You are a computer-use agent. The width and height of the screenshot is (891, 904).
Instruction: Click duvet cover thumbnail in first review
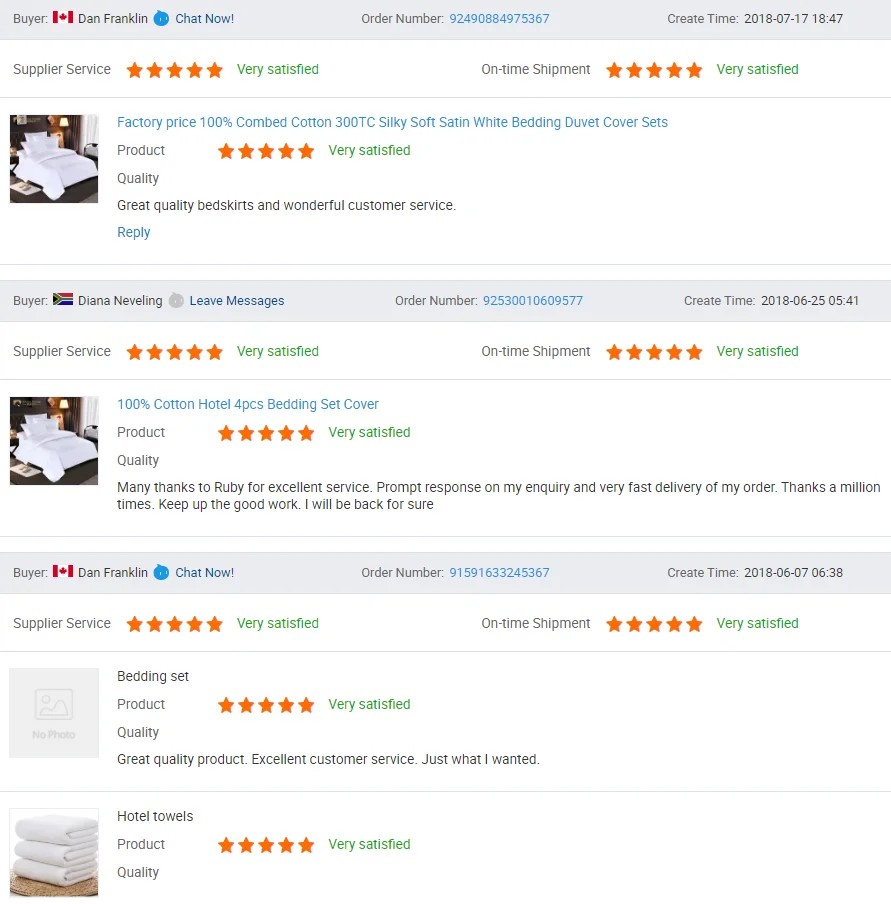pyautogui.click(x=54, y=159)
